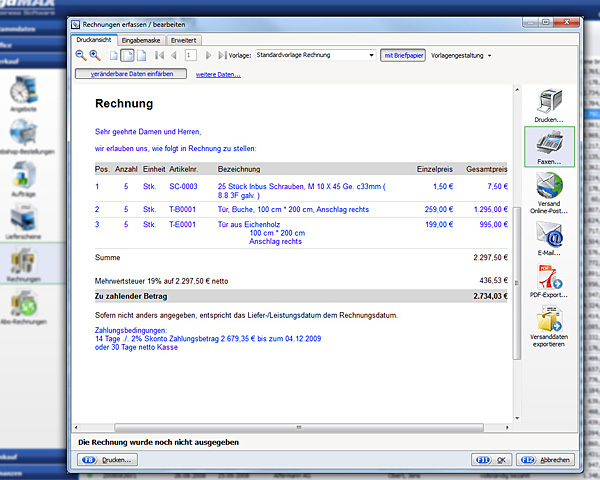Click the 'Zahlungsbedingungen:' text

tap(131, 330)
